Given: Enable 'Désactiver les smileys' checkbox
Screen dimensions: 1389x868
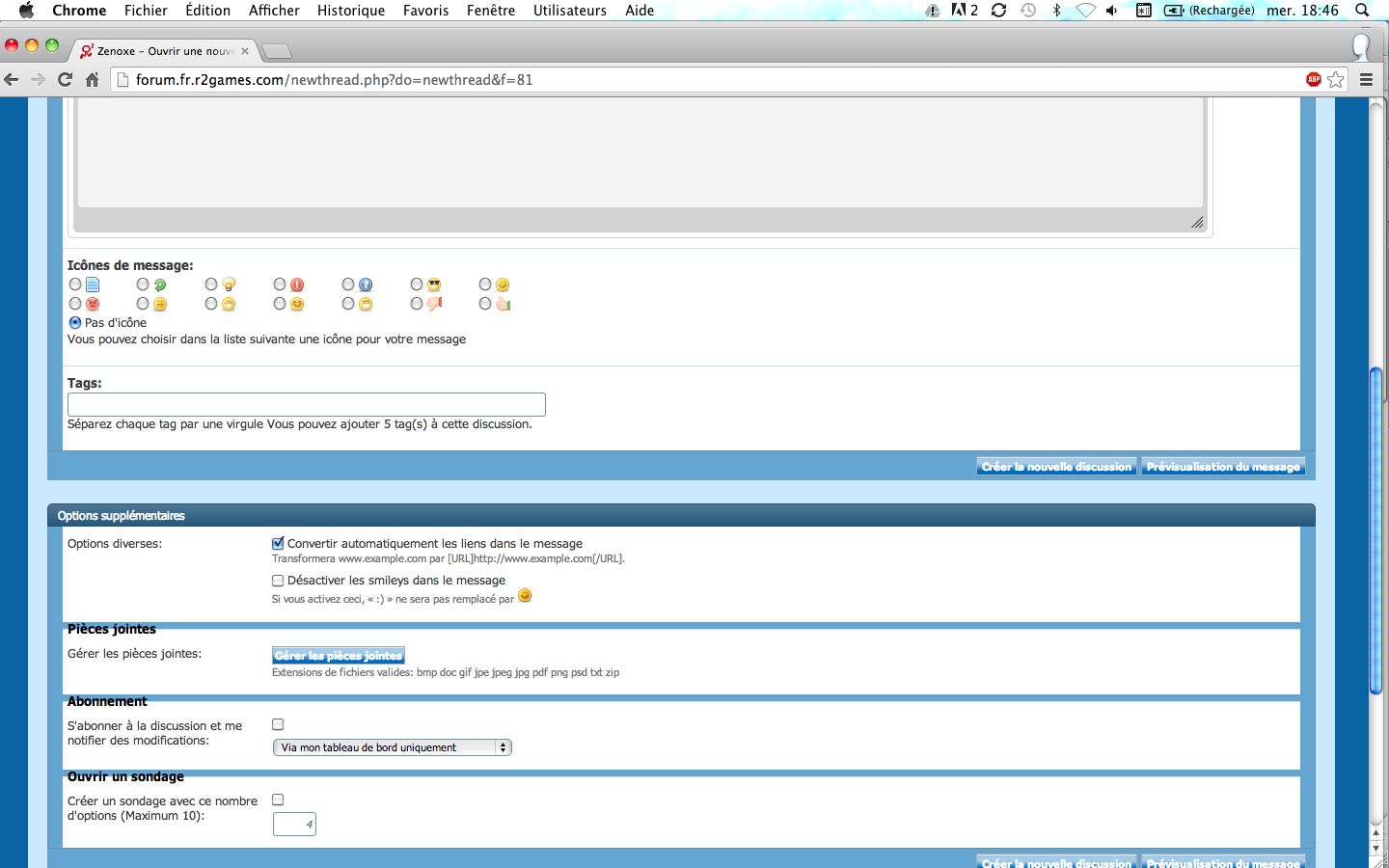Looking at the screenshot, I should [278, 581].
